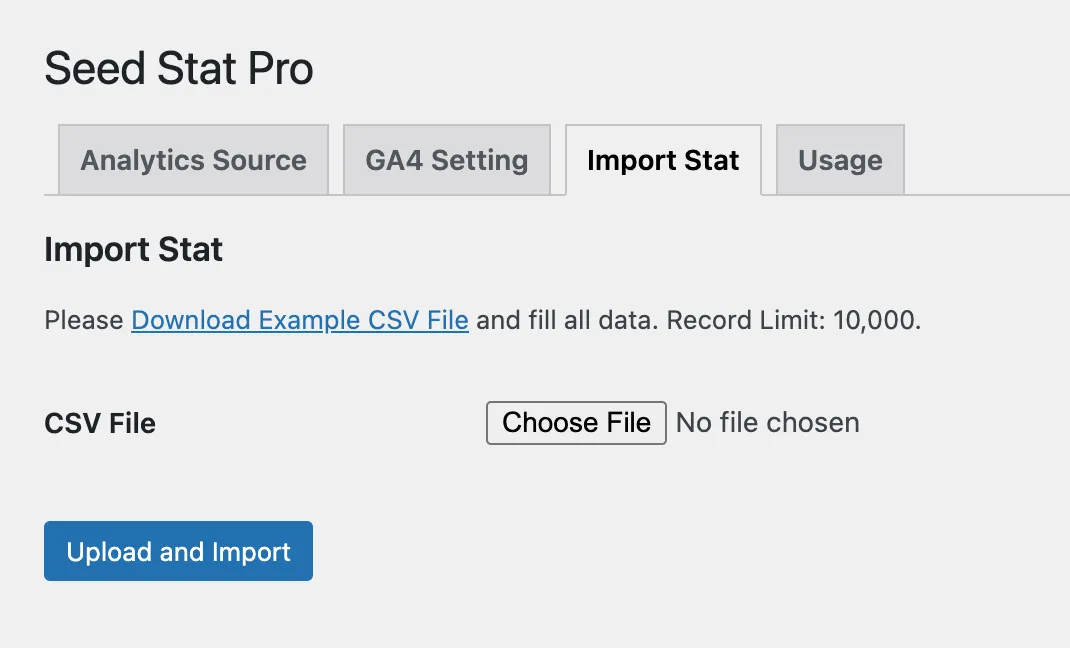Screen dimensions: 1070x648
Task: Click the currently active Import Stat tab
Action: [663, 160]
